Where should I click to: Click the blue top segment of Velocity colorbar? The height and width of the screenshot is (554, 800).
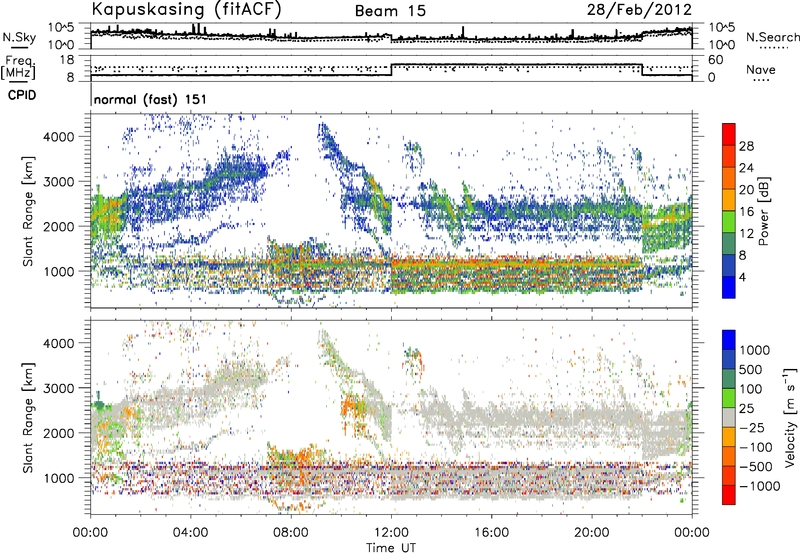click(x=729, y=340)
